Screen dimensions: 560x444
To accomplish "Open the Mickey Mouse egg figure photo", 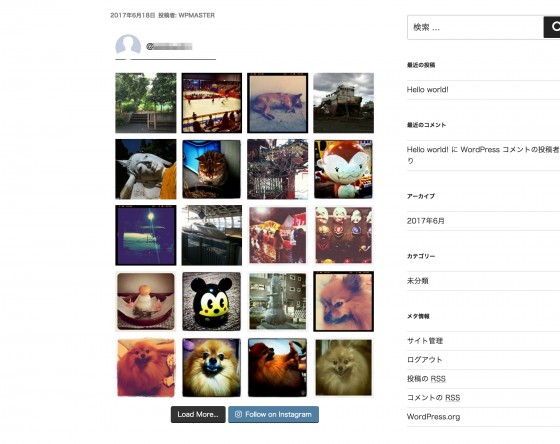I will [211, 301].
